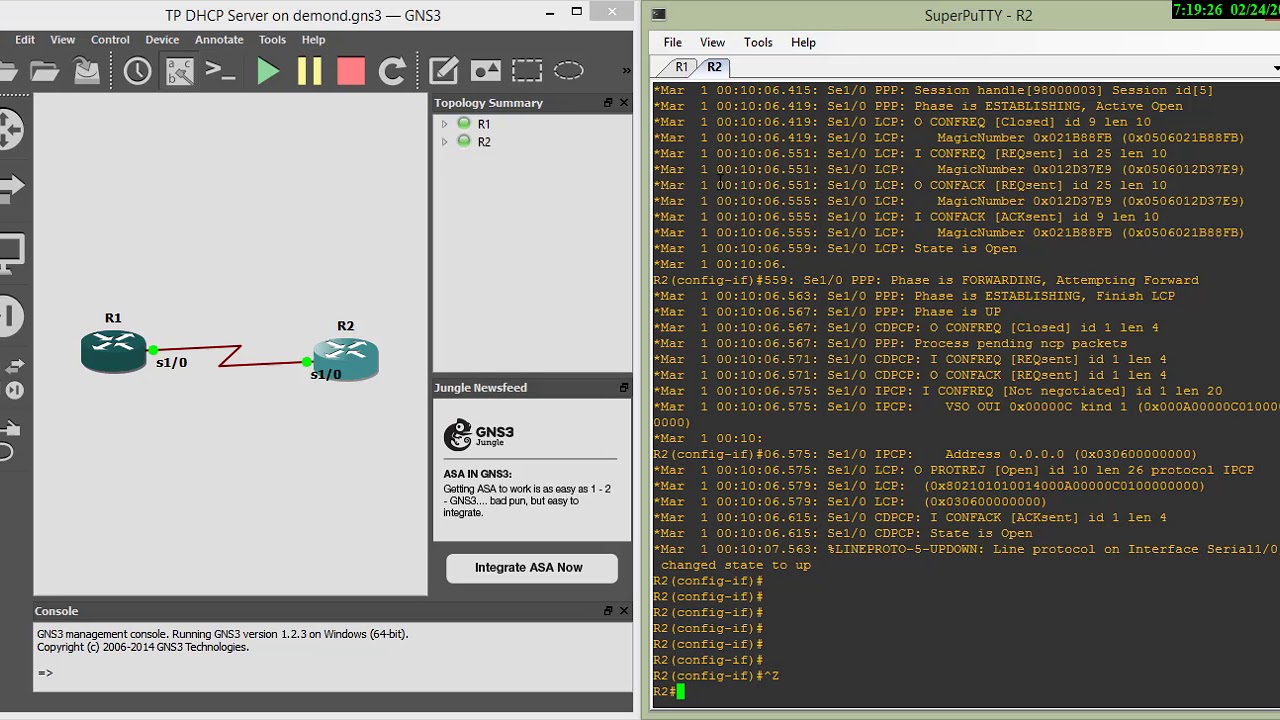
Task: Open Help menu in SuperPuTTY
Action: (x=803, y=43)
